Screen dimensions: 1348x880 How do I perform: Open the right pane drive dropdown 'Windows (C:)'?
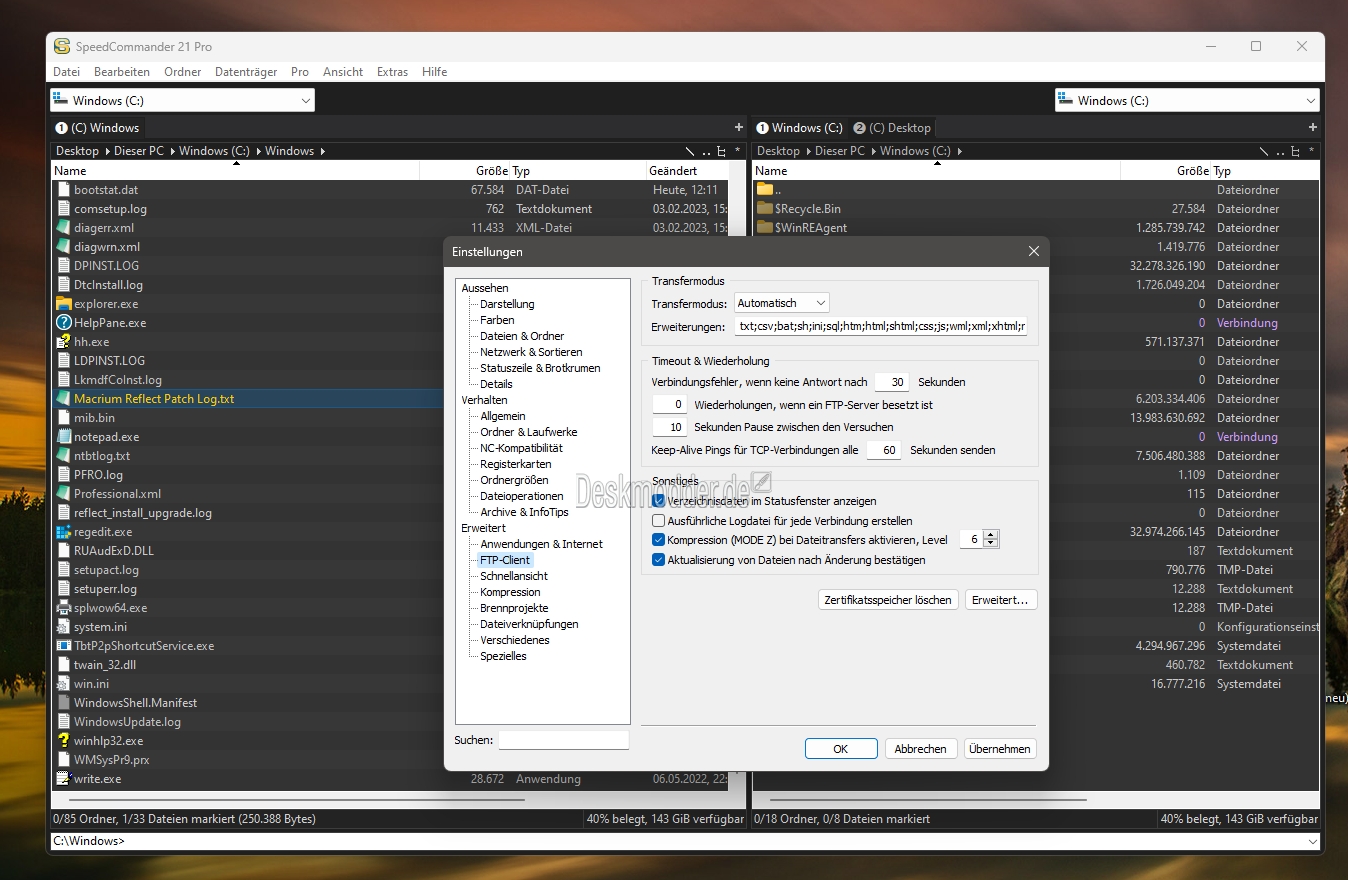coord(1187,100)
